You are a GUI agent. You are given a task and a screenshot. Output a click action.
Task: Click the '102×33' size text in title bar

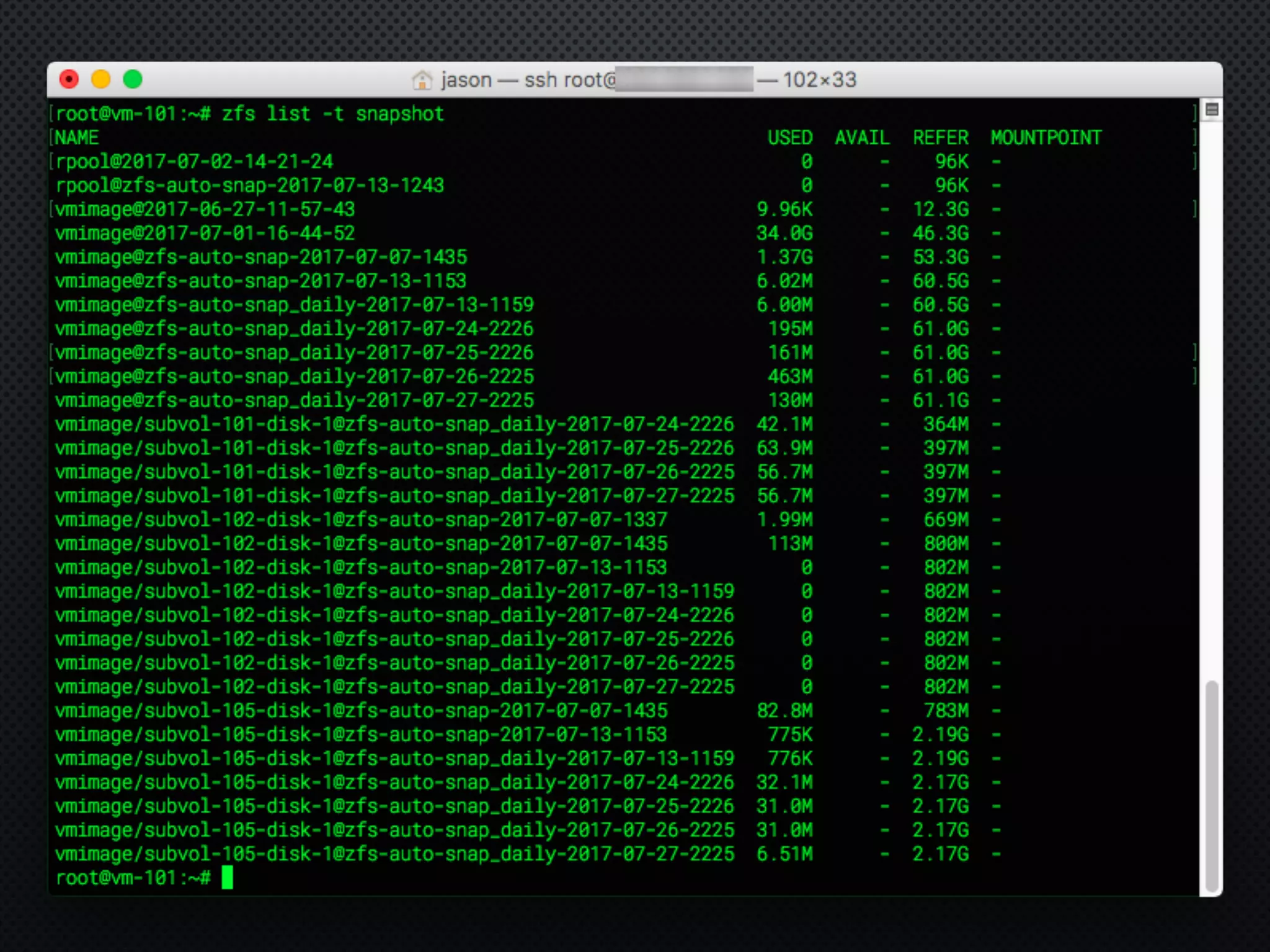coord(819,80)
